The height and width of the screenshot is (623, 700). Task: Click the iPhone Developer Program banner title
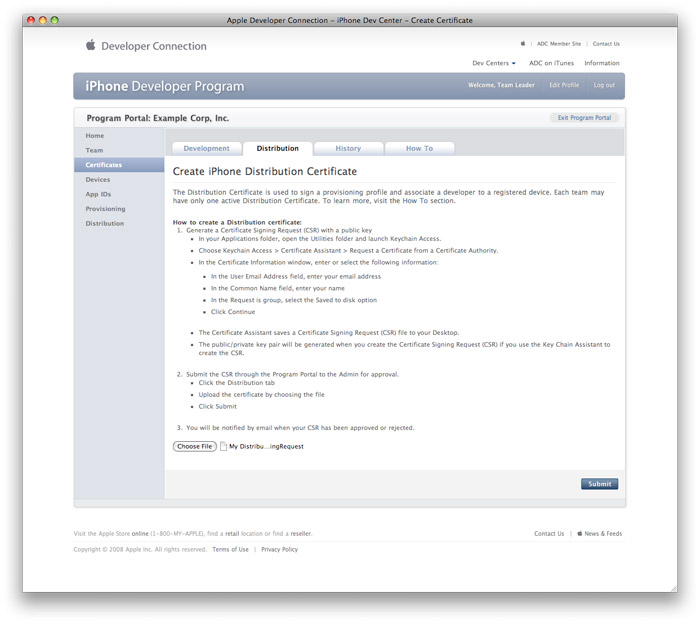[x=165, y=86]
